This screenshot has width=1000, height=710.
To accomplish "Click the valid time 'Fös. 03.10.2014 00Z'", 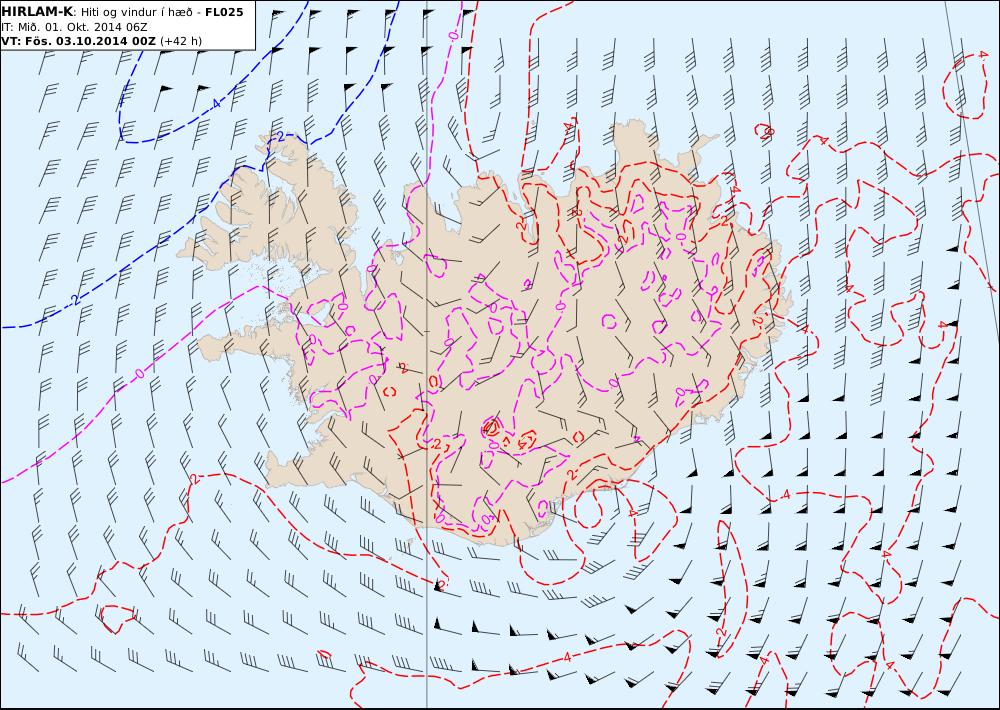I will click(x=89, y=41).
